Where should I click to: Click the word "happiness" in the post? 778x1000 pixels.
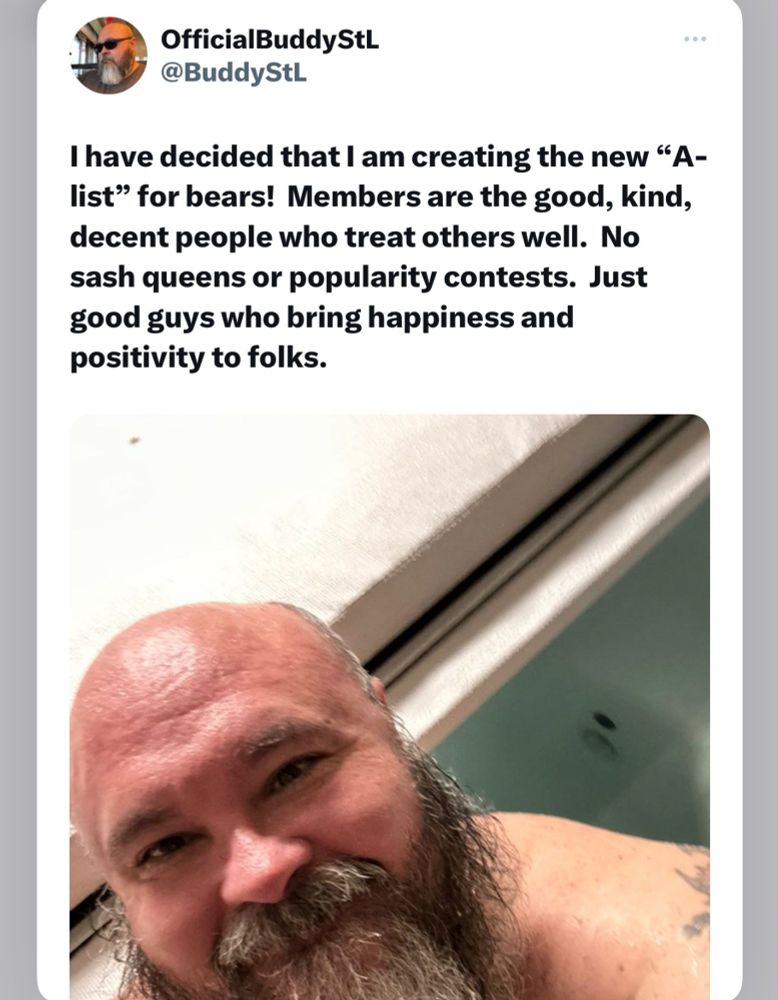(441, 318)
